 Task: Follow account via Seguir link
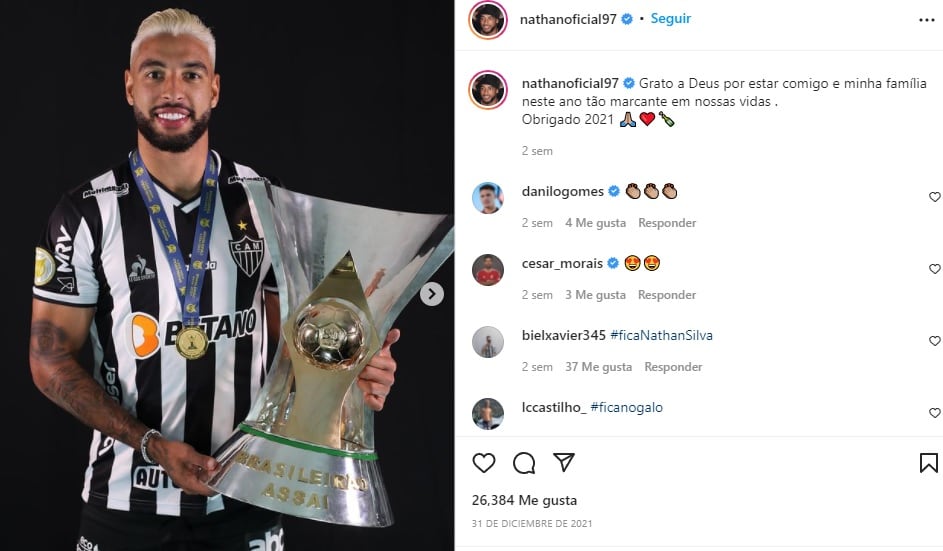coord(671,19)
